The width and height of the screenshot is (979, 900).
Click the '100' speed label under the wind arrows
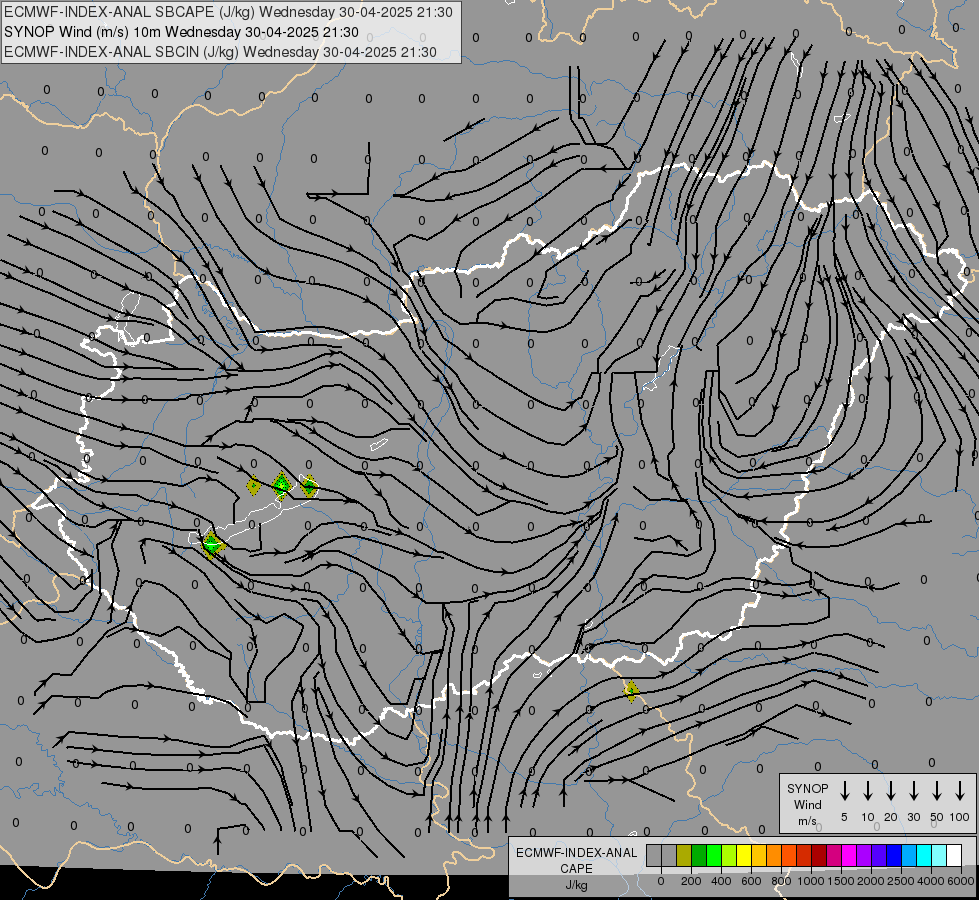tap(960, 817)
